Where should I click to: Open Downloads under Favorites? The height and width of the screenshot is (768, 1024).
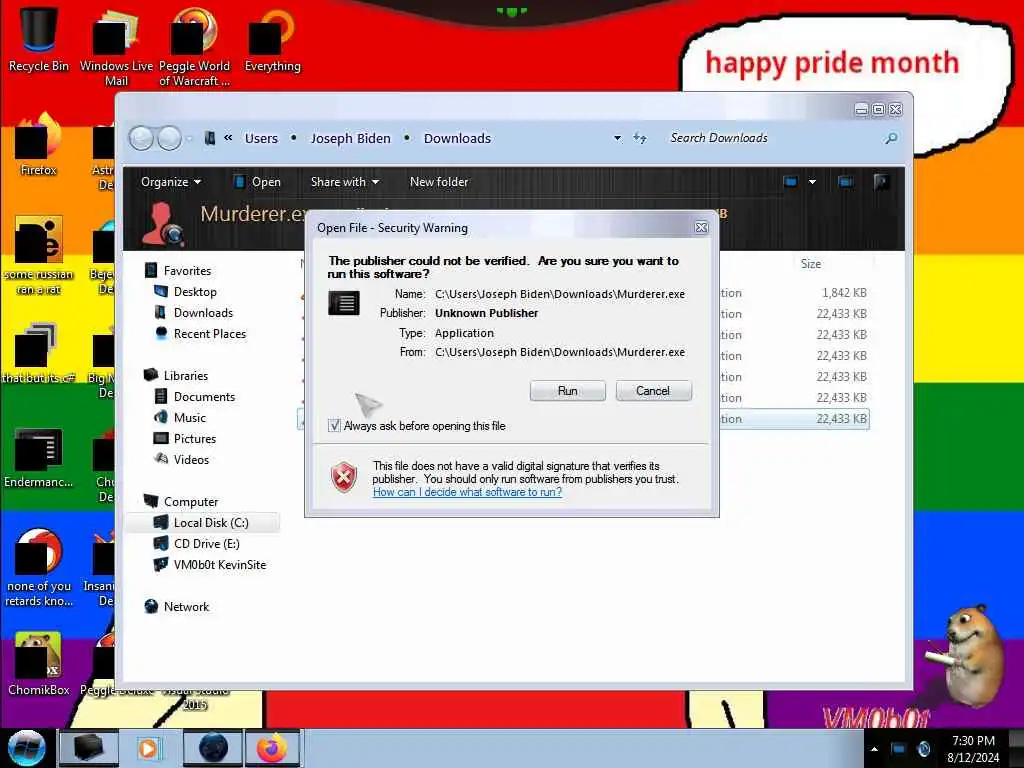pyautogui.click(x=203, y=313)
